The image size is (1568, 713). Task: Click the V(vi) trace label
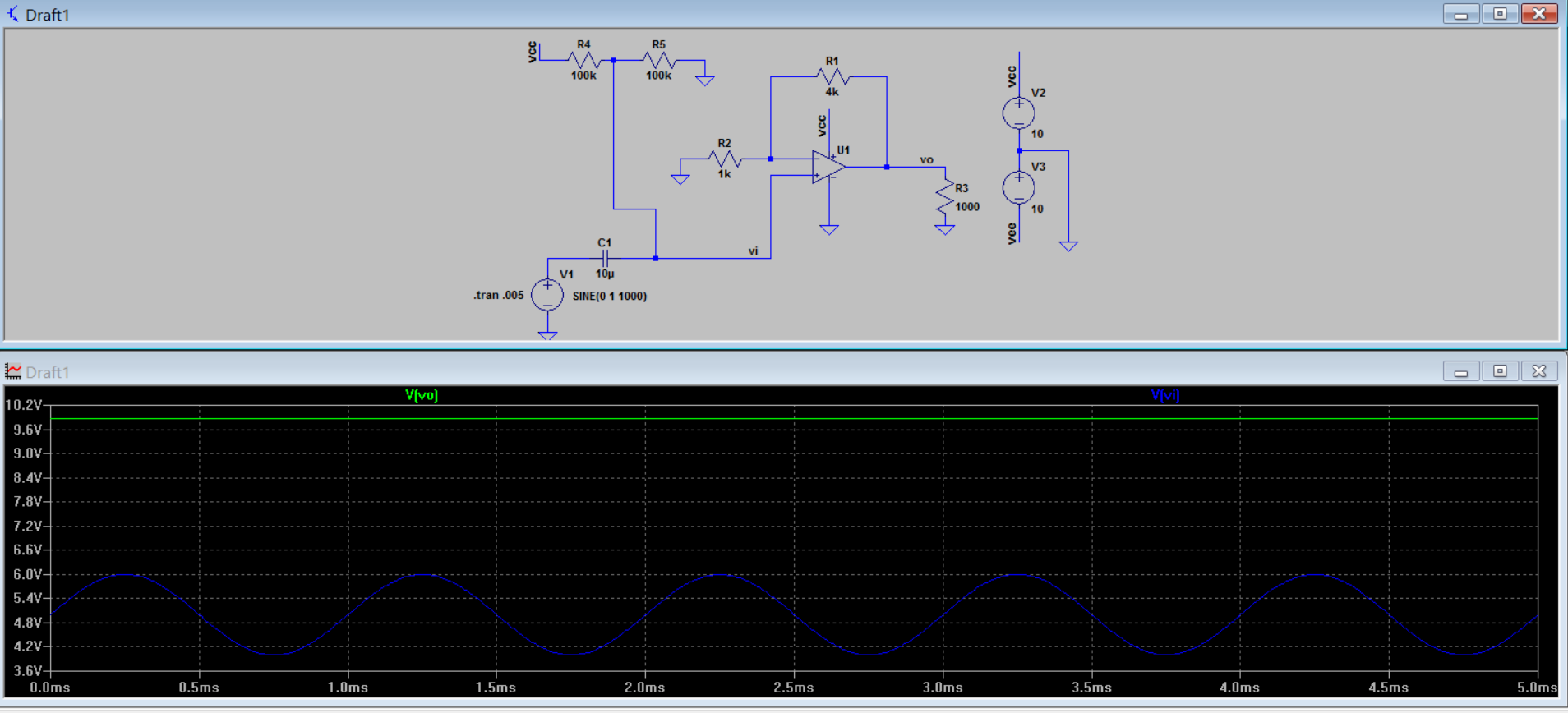click(1165, 395)
